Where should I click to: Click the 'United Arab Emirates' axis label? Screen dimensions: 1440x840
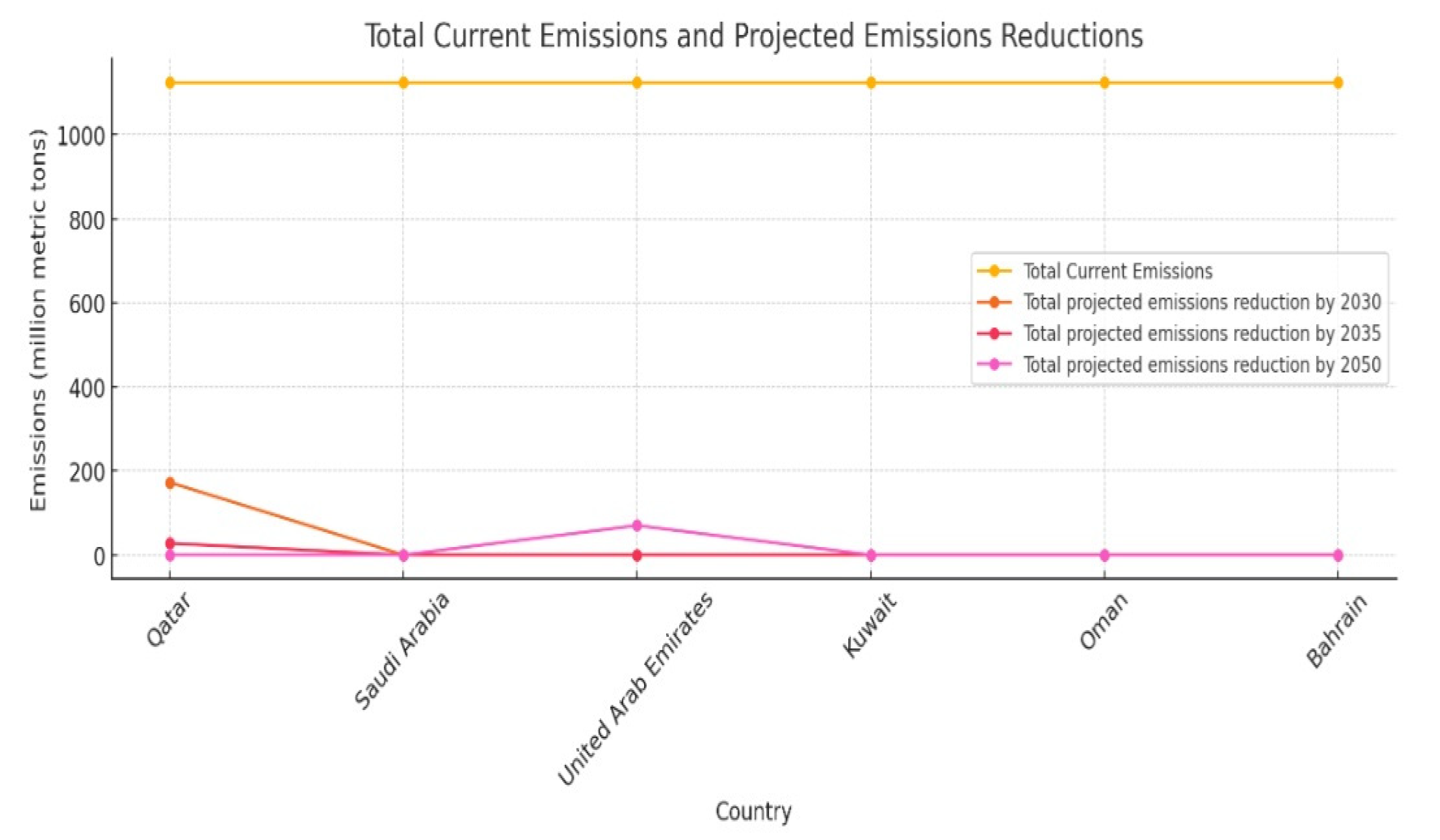tap(635, 690)
